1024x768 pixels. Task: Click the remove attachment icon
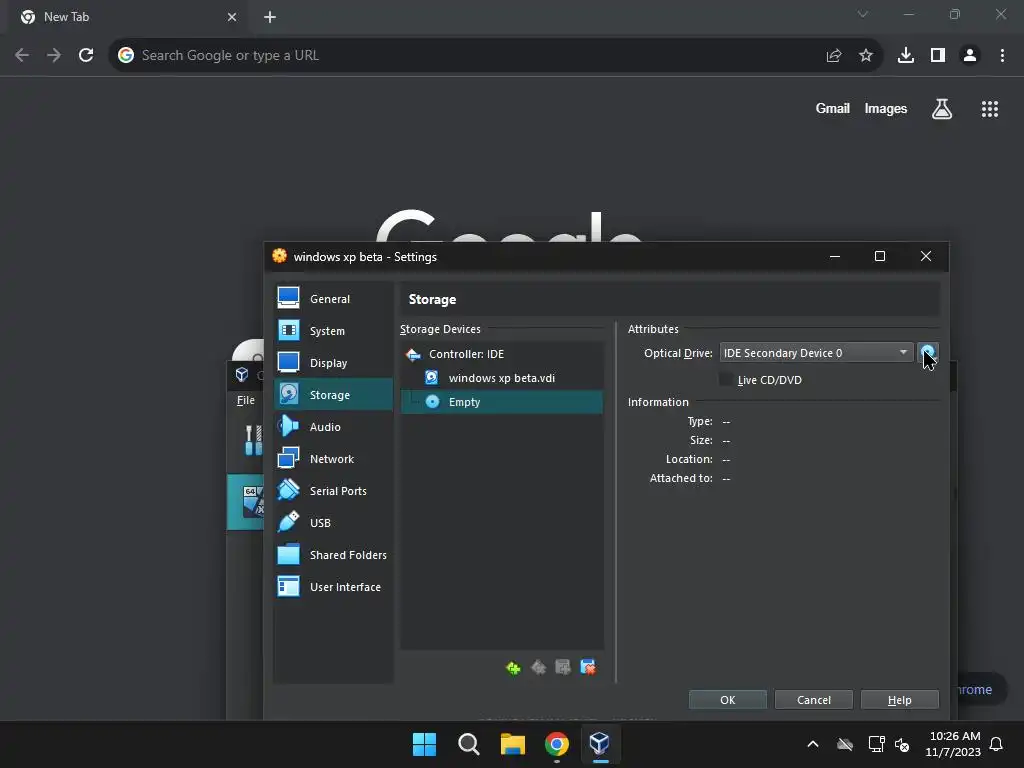click(588, 667)
